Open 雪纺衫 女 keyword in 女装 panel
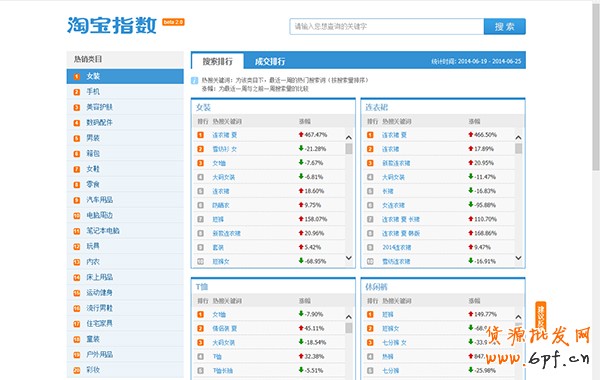 point(225,149)
